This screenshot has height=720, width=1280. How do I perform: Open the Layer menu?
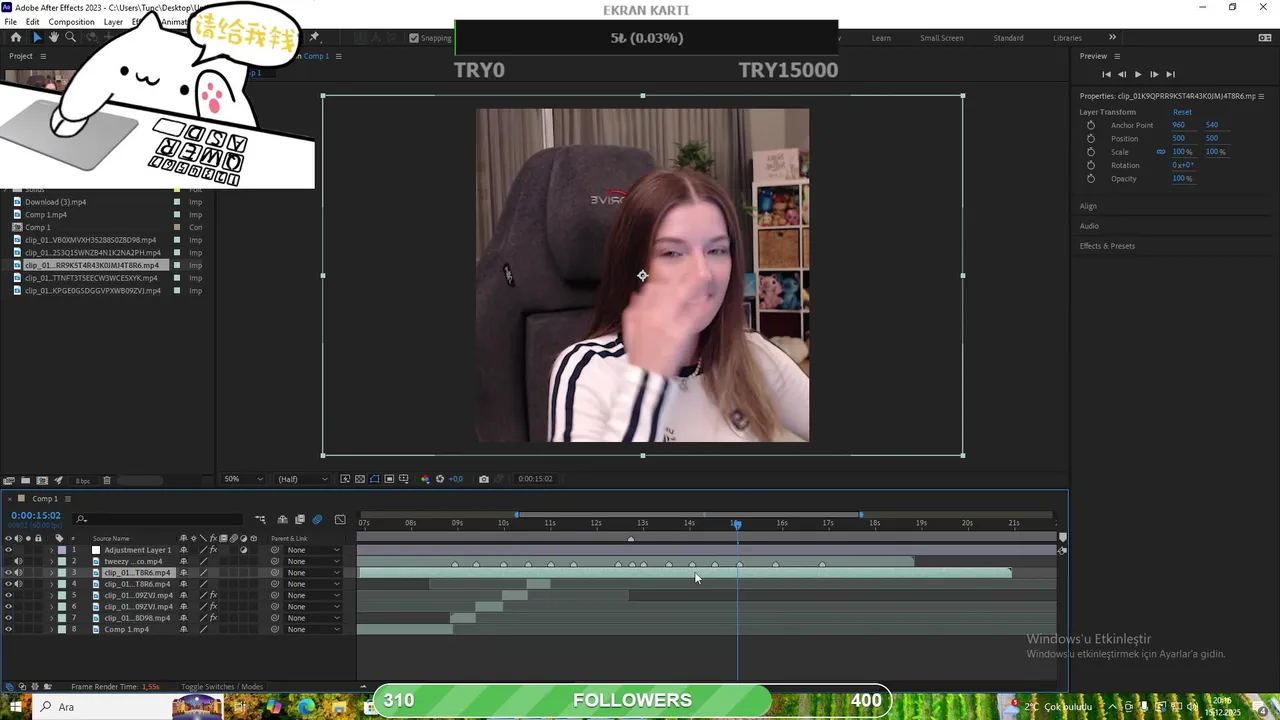click(113, 22)
